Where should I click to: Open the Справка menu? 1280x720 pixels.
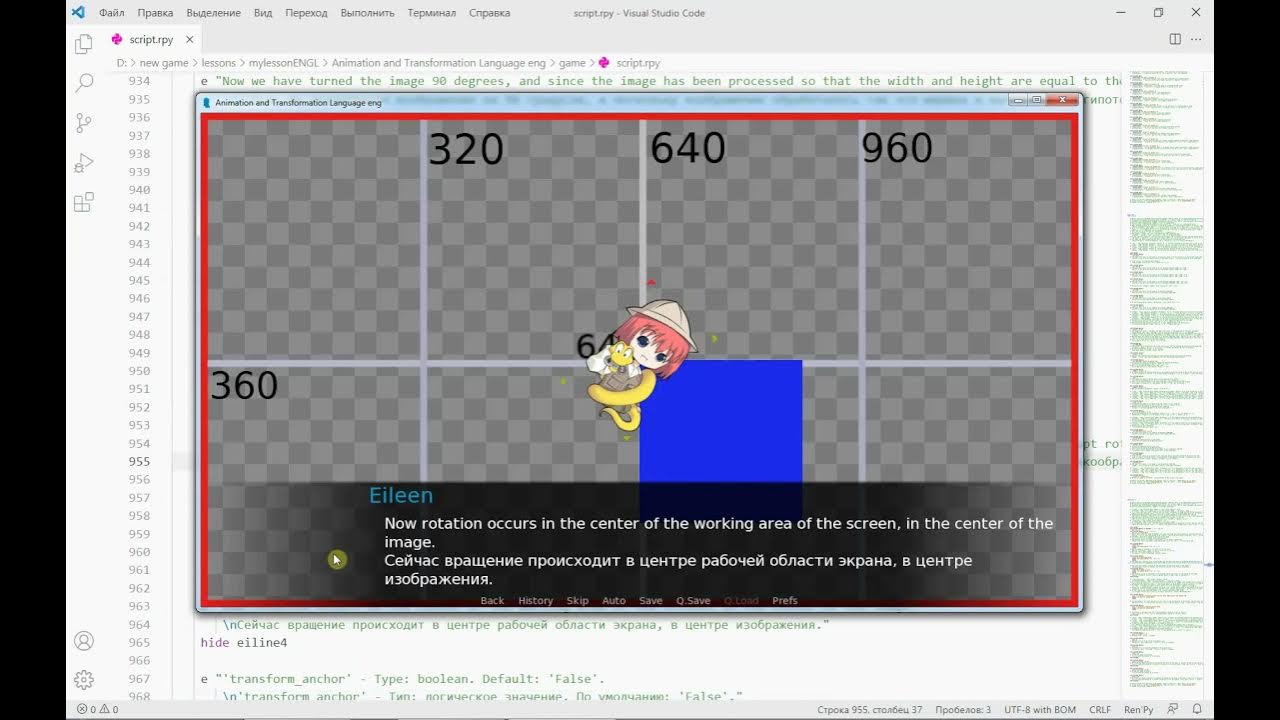(x=489, y=13)
